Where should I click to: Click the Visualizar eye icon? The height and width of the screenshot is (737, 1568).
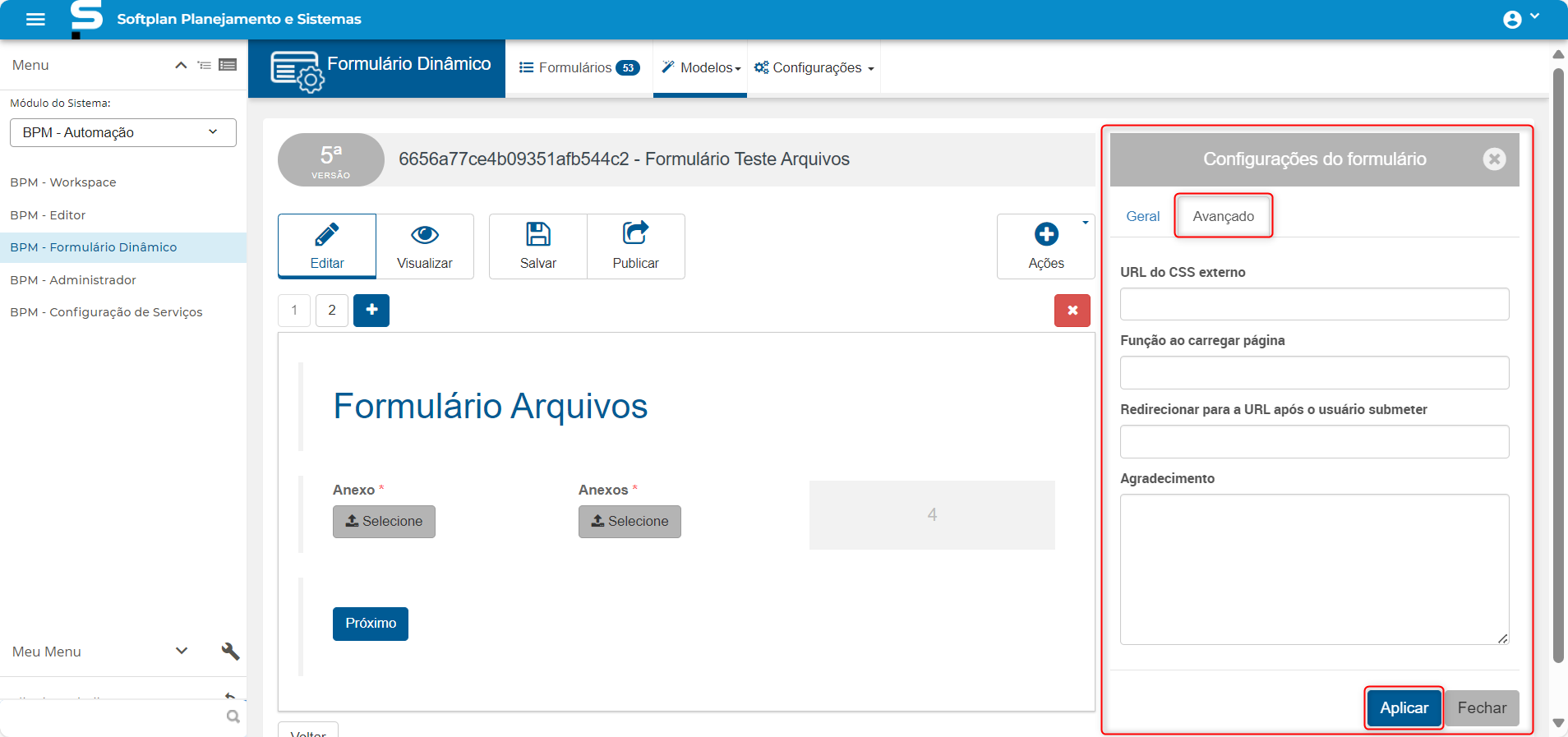click(x=424, y=236)
